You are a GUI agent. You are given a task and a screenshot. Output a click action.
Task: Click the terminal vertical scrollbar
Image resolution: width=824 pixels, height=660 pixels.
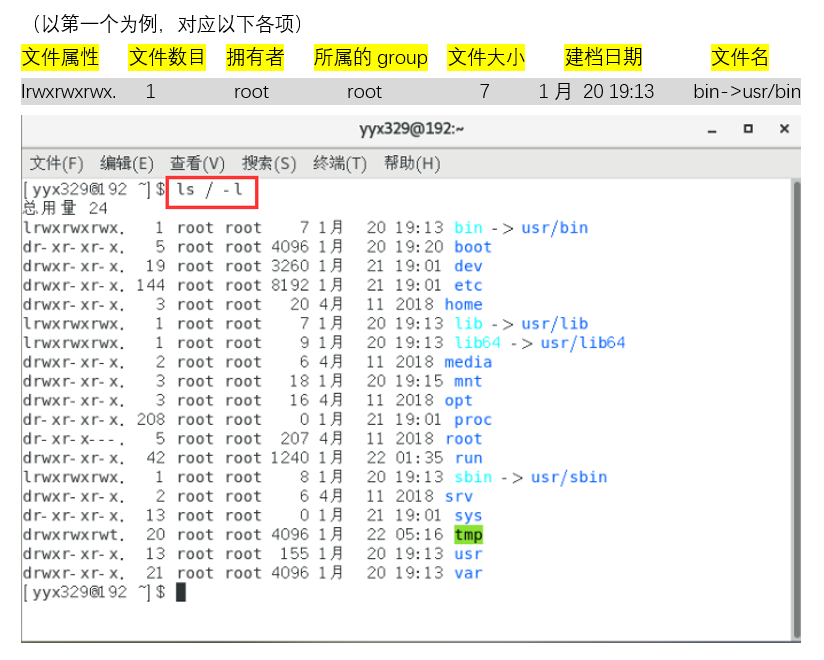796,410
